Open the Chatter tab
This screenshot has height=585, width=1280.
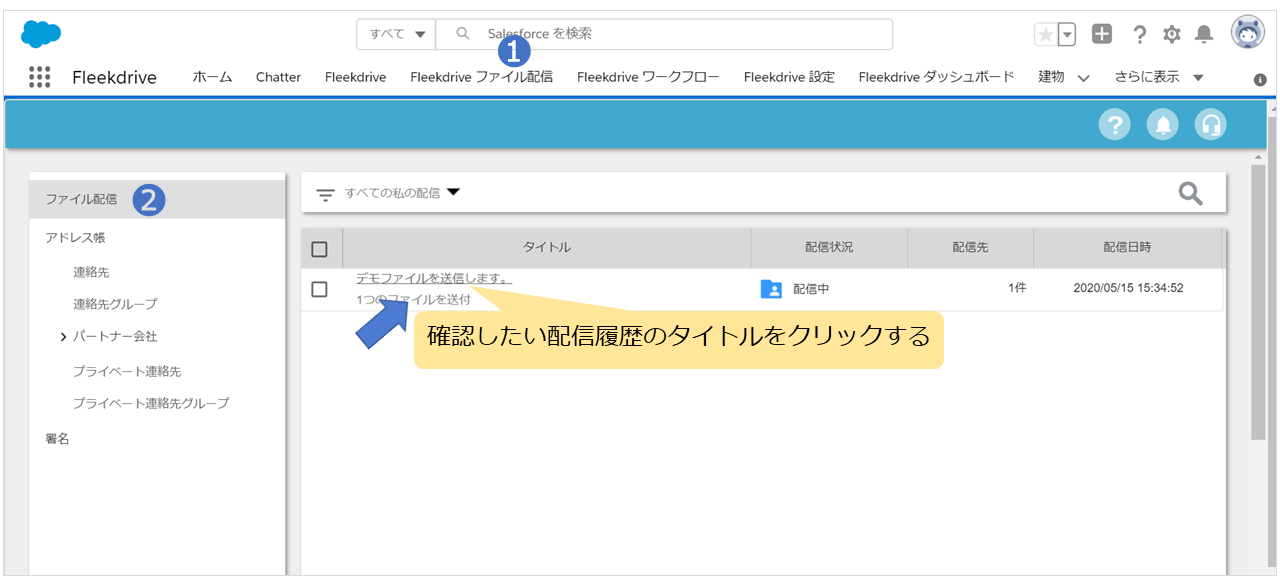[278, 77]
